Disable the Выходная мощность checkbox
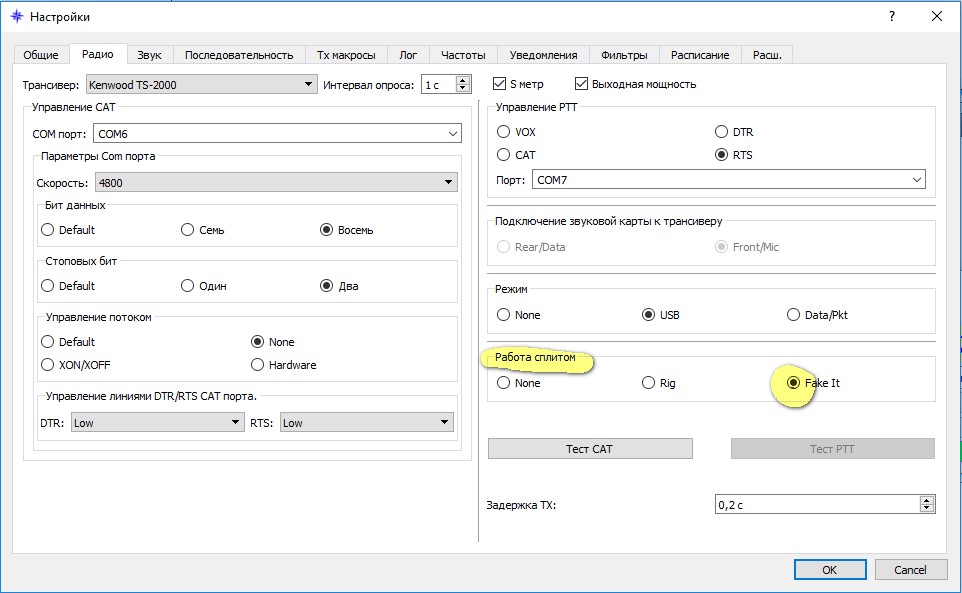The image size is (962, 593). (x=582, y=84)
